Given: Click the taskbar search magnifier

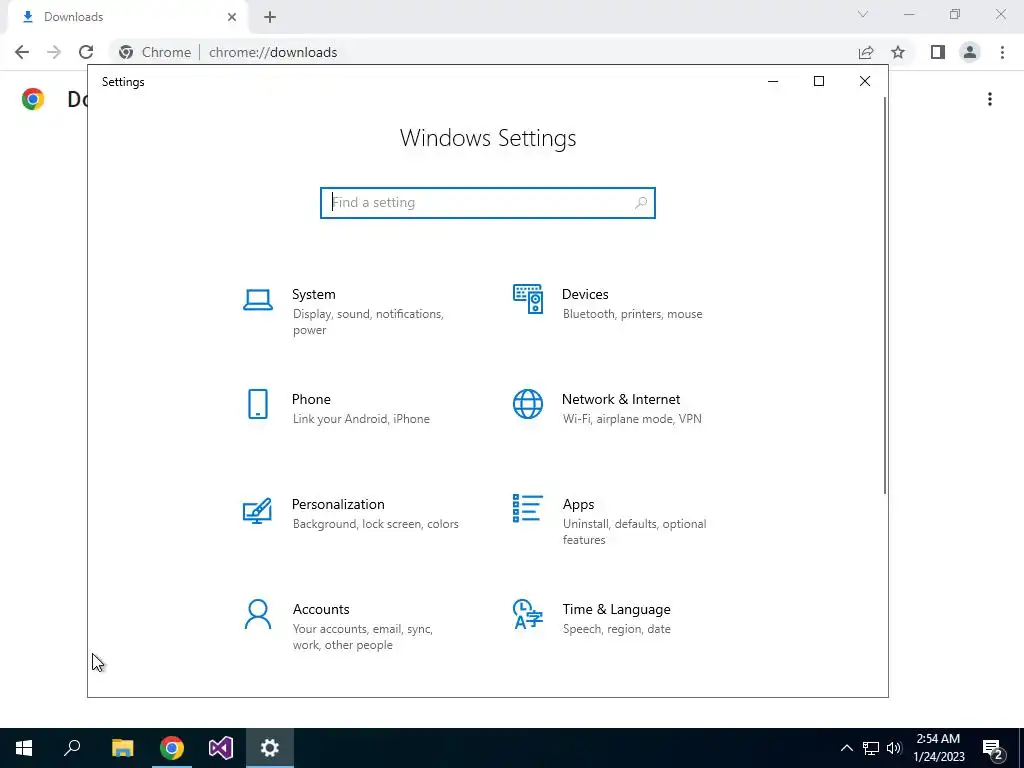Looking at the screenshot, I should click(72, 748).
